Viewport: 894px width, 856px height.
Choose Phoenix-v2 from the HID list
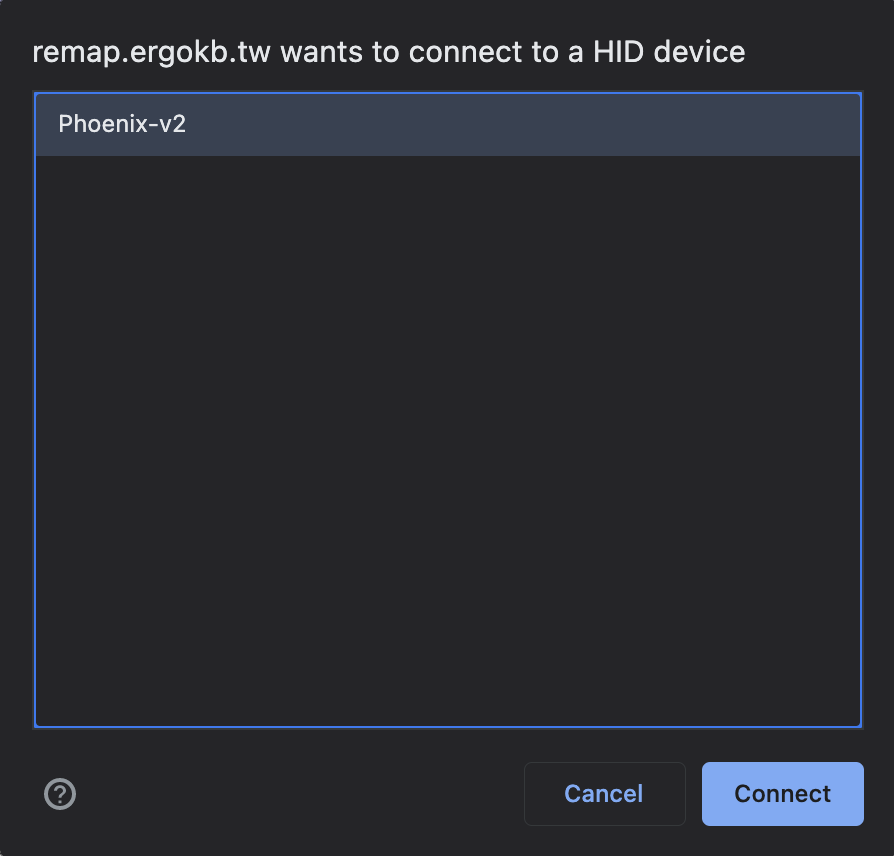click(447, 125)
